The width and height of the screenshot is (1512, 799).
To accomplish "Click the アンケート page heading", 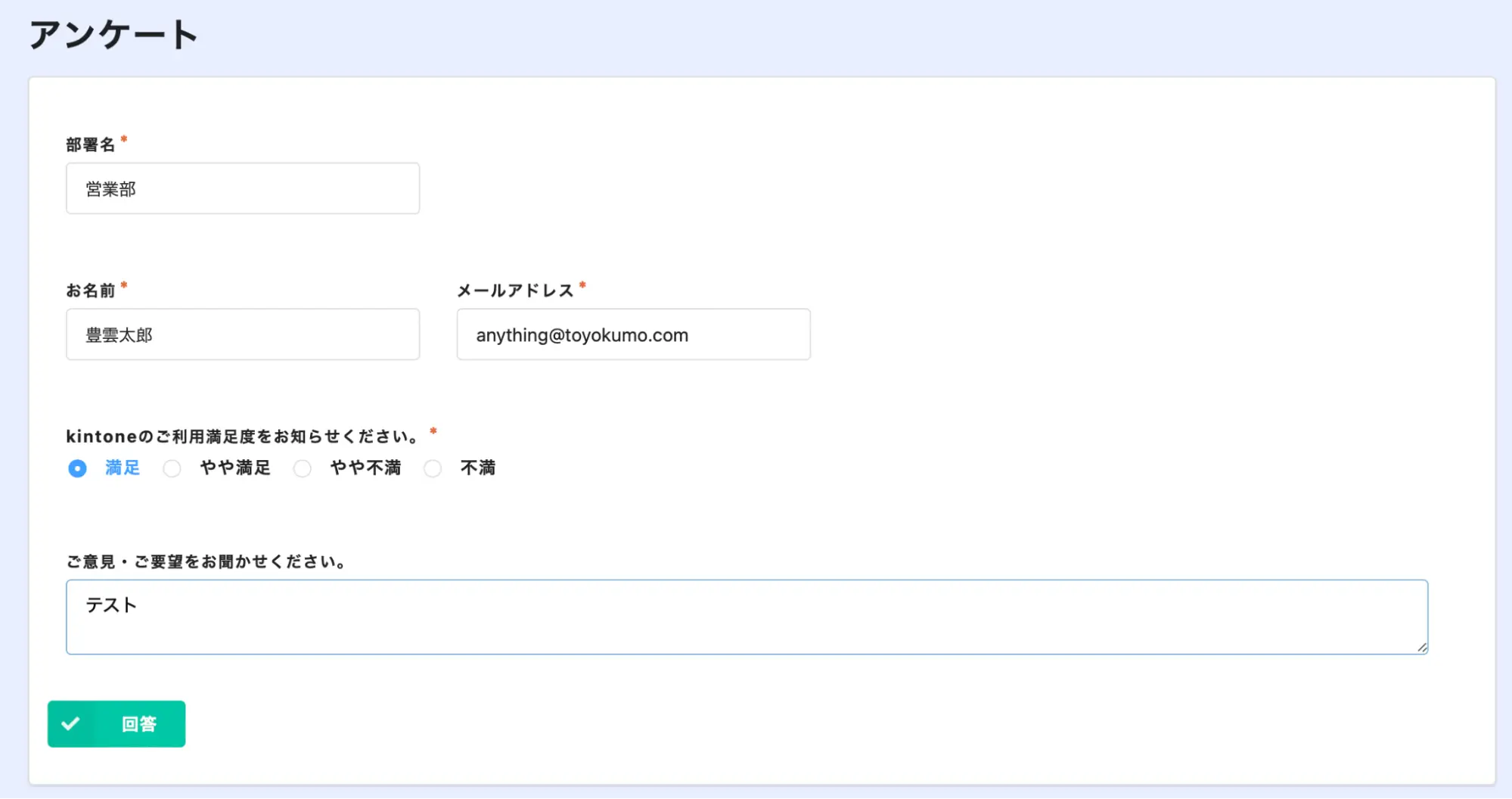I will pos(113,35).
